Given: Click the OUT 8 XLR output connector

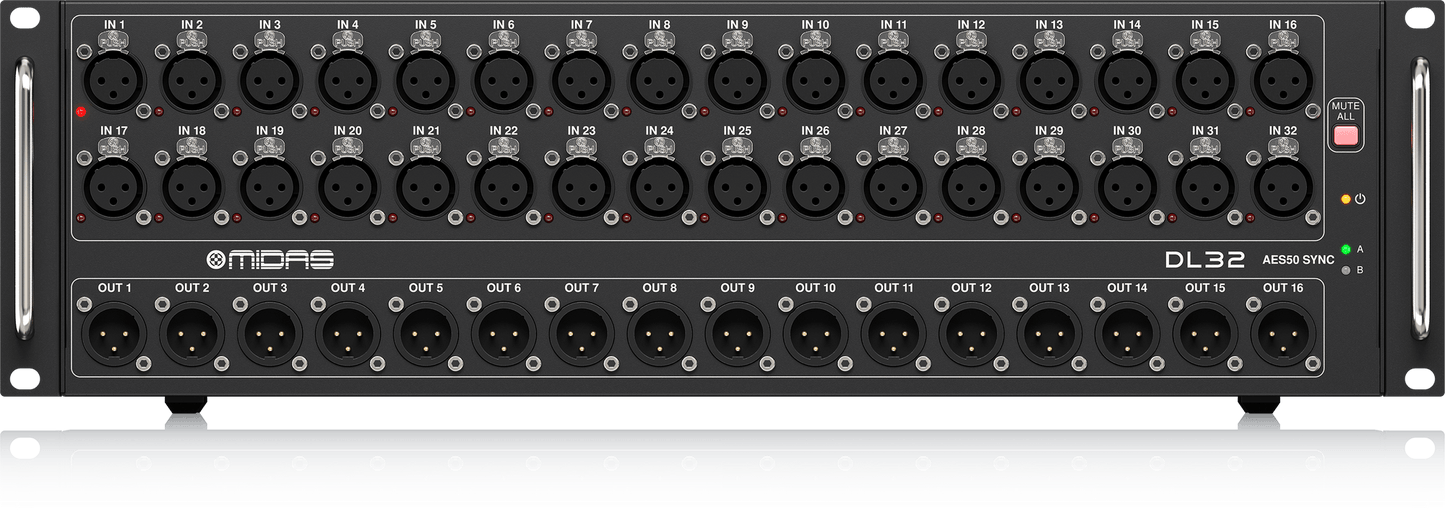Looking at the screenshot, I should click(x=660, y=334).
